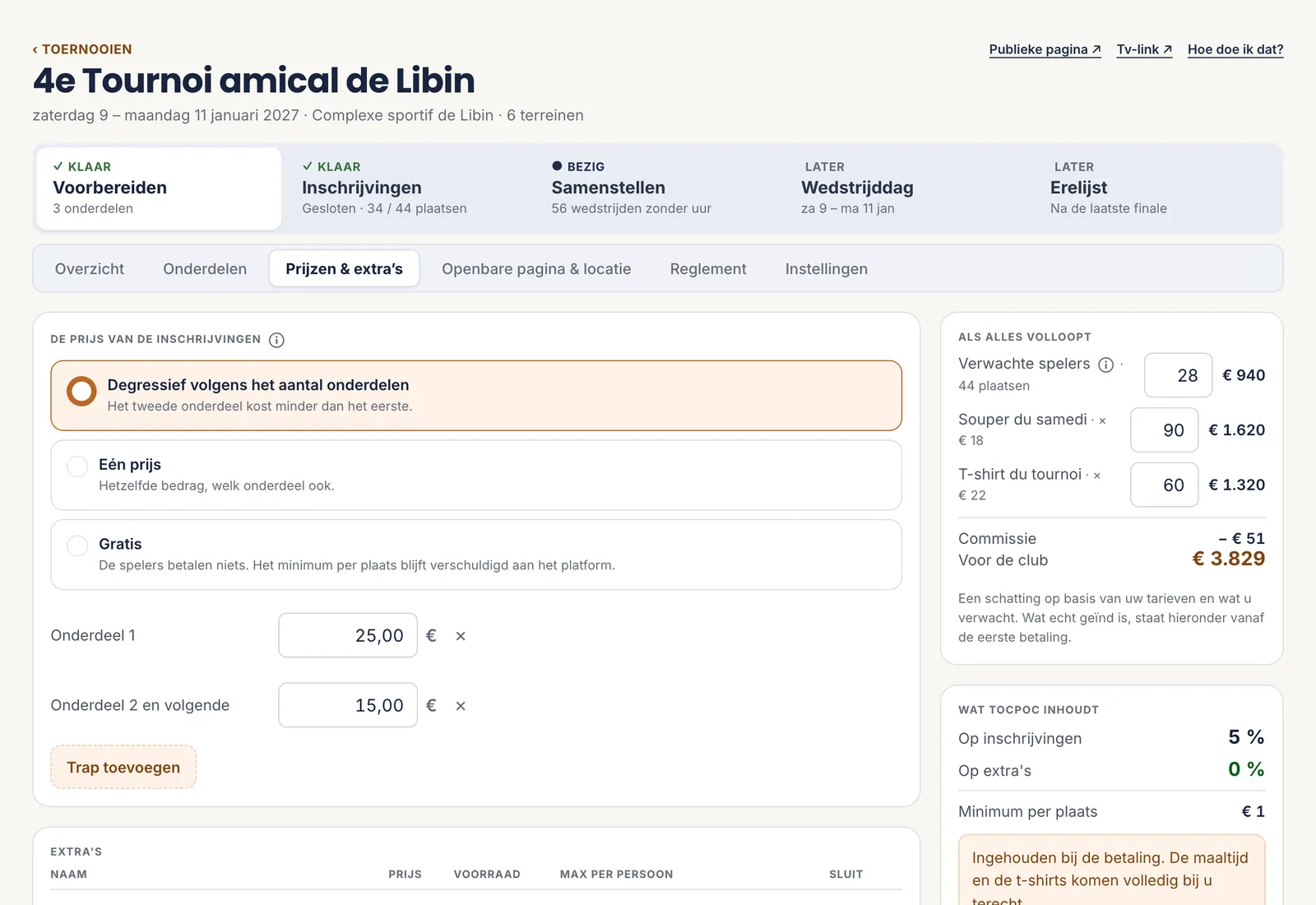1316x905 pixels.
Task: Edit T-shirt du tournoi quantity field
Action: click(1164, 485)
